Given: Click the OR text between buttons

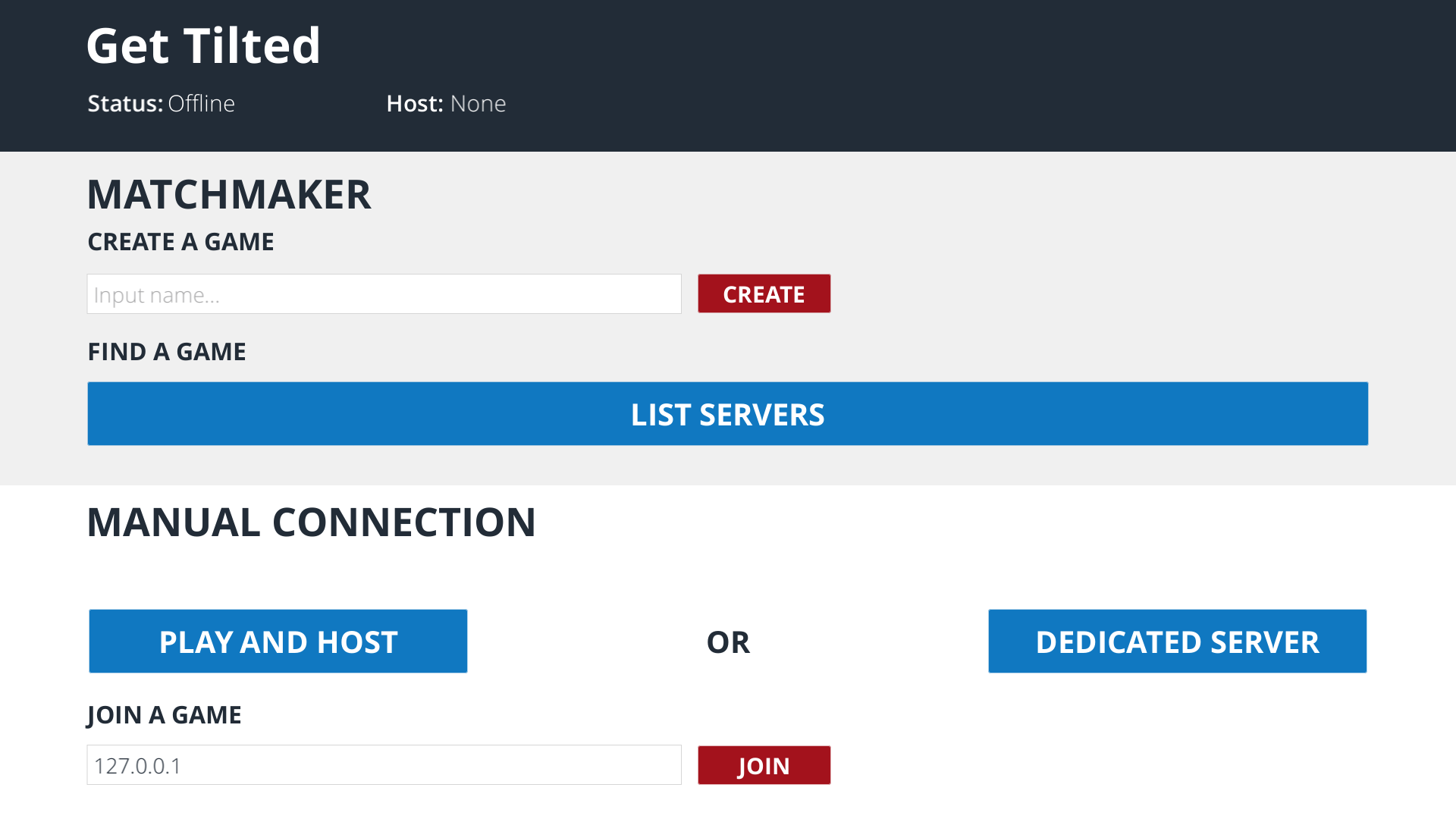Looking at the screenshot, I should coord(728,642).
